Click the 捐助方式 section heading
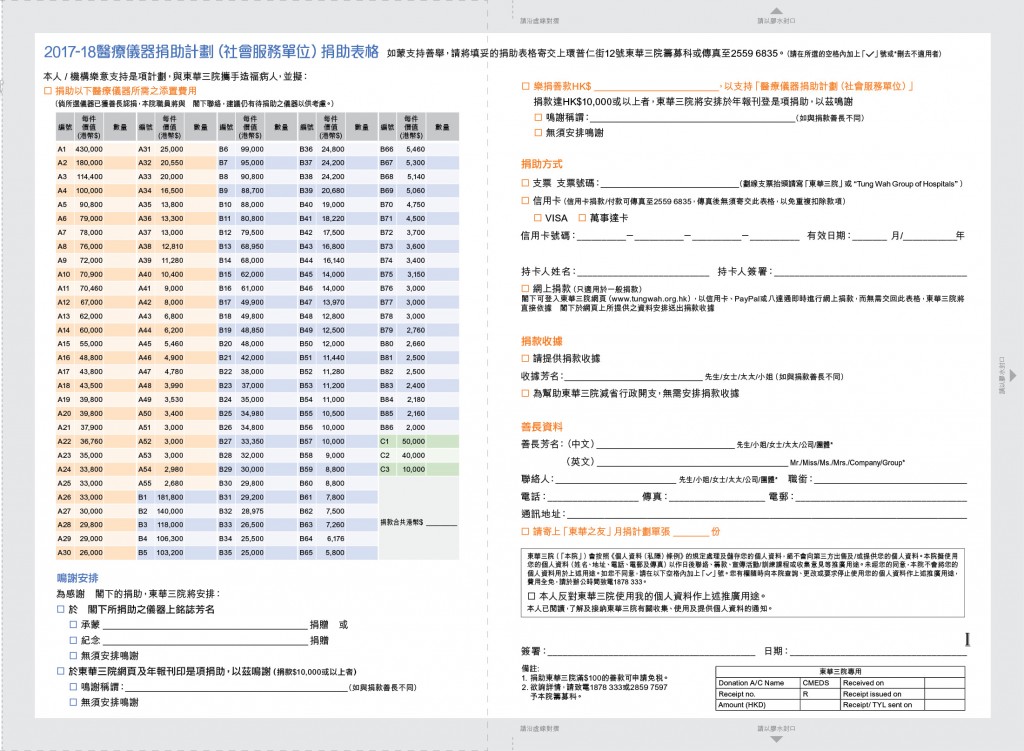This screenshot has width=1024, height=751. [541, 164]
